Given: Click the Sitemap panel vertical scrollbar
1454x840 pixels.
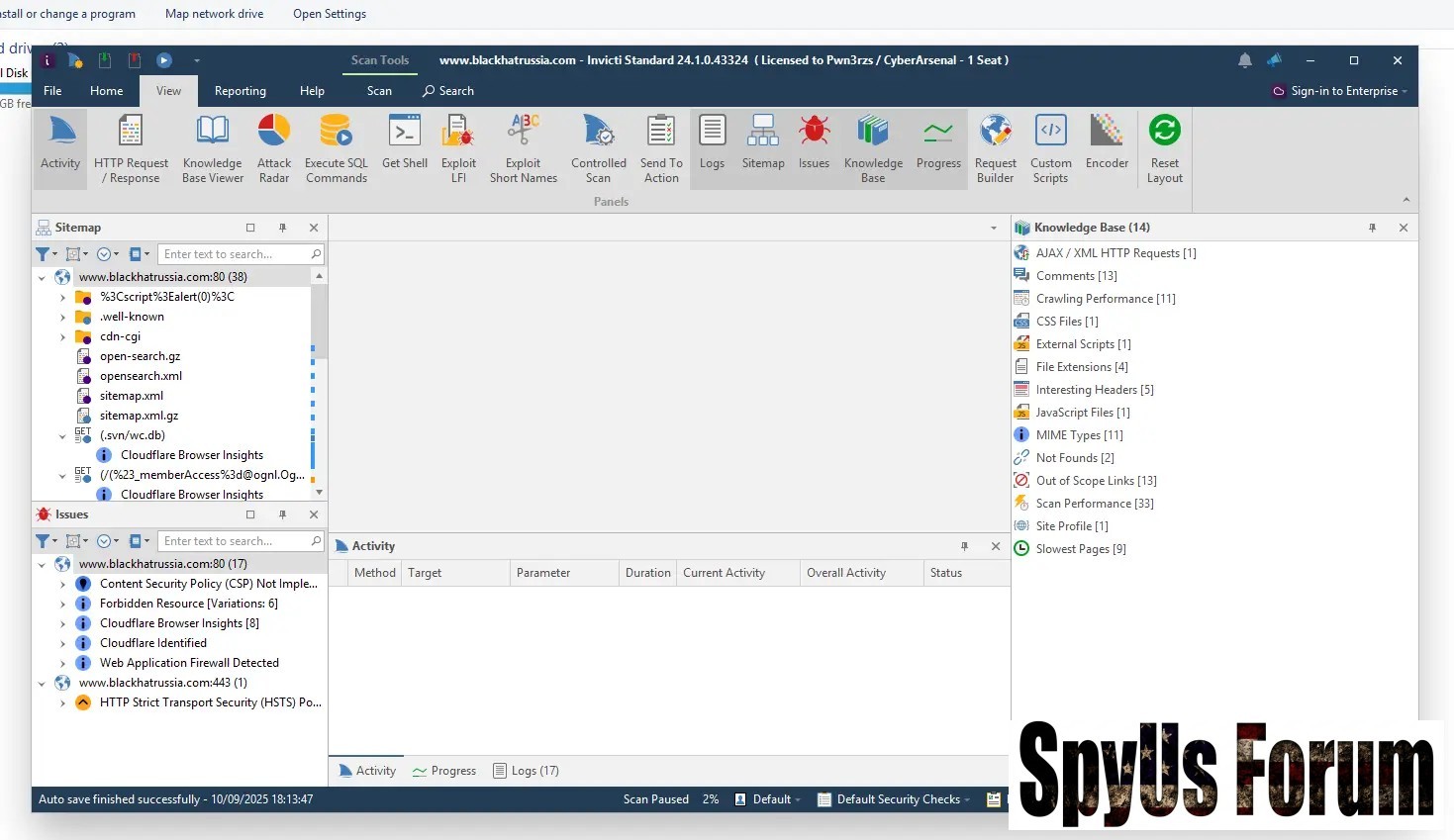Looking at the screenshot, I should point(319,317).
